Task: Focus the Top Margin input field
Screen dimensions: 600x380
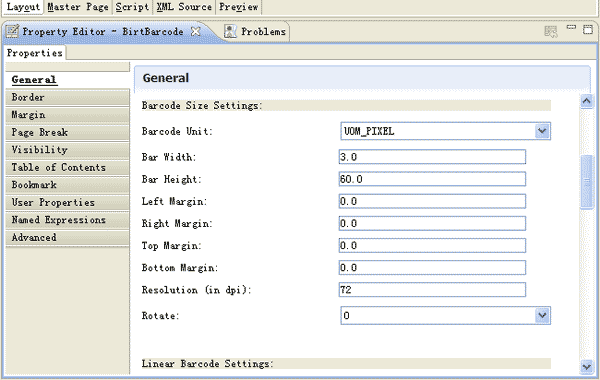Action: click(x=432, y=245)
